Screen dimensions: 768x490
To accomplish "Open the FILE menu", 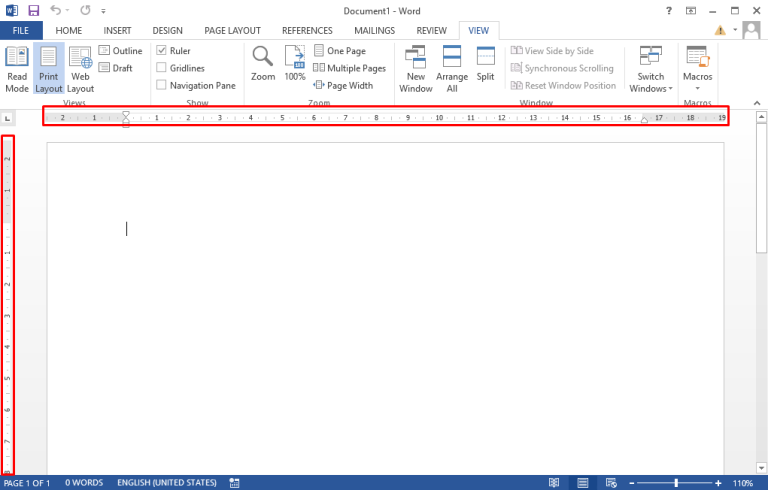I will (21, 31).
